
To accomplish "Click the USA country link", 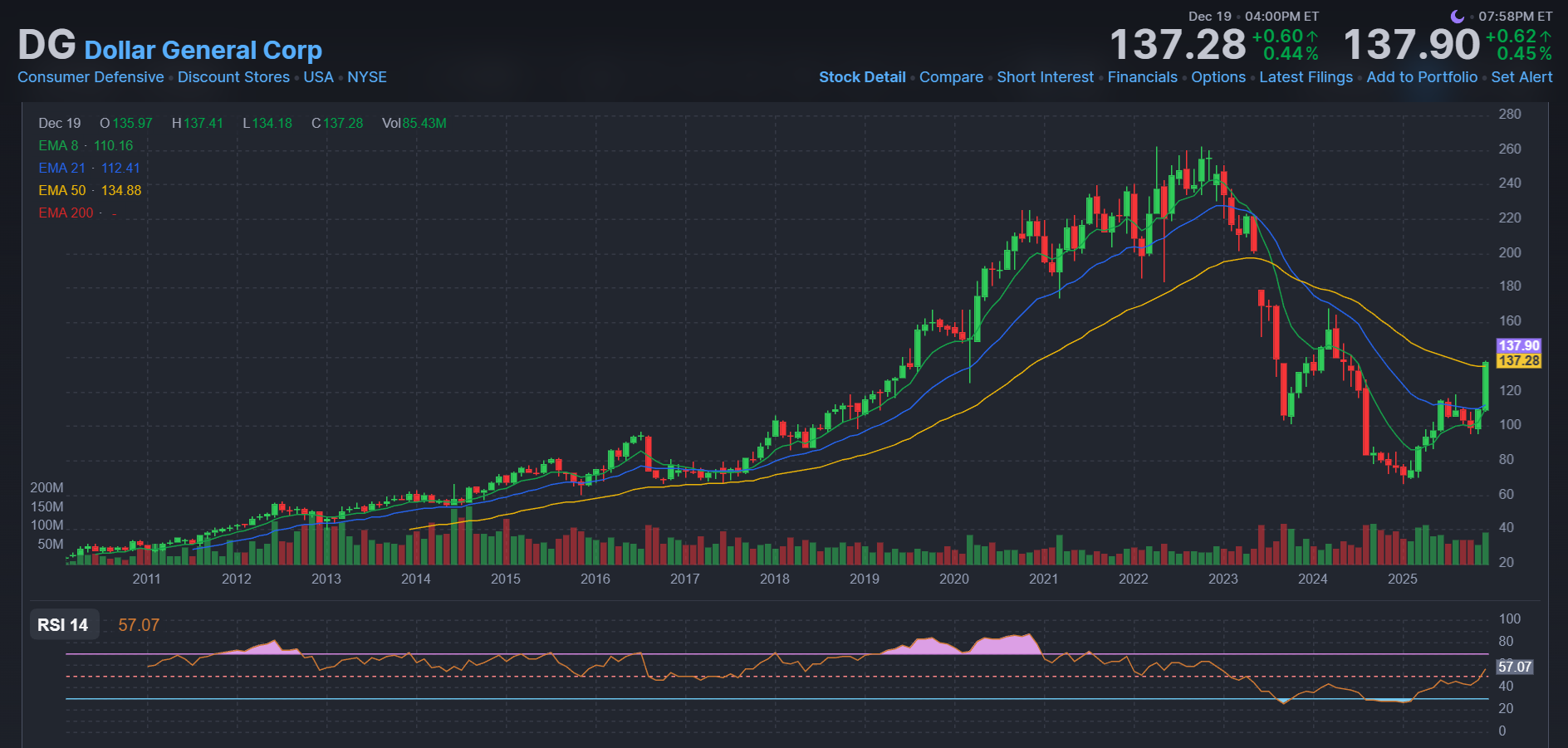I will pyautogui.click(x=318, y=77).
